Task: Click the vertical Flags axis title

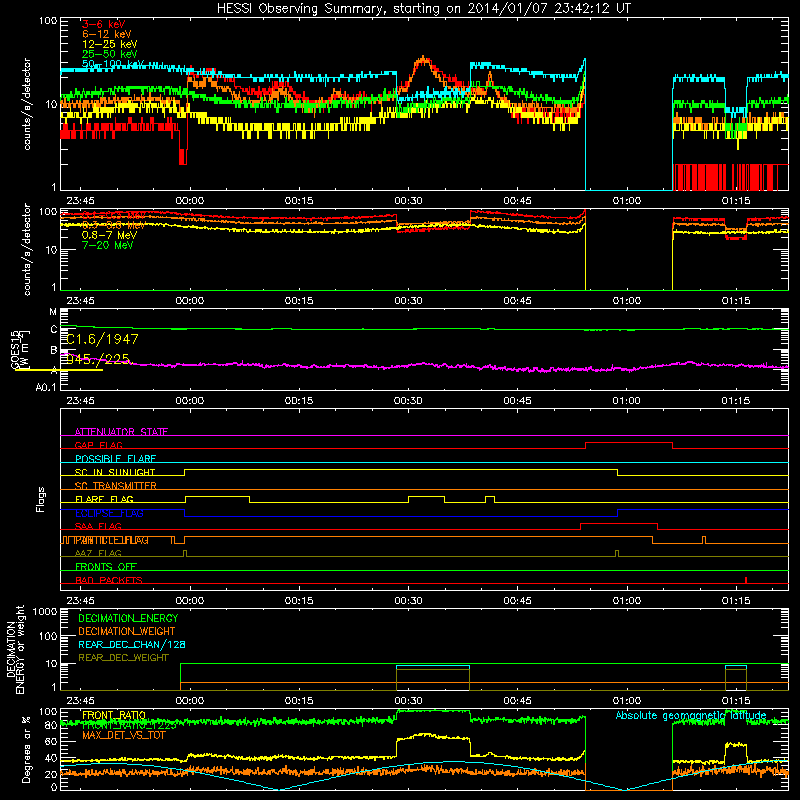Action: point(41,499)
